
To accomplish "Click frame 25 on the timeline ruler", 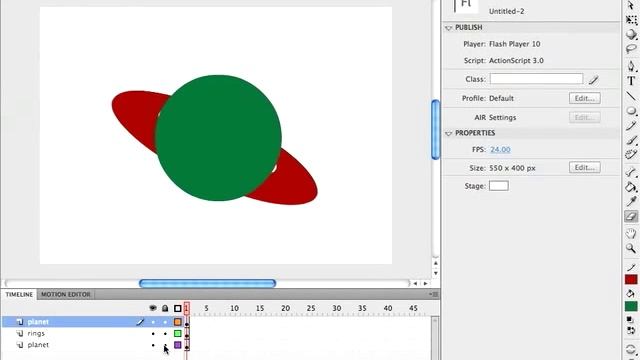I will pos(311,309).
